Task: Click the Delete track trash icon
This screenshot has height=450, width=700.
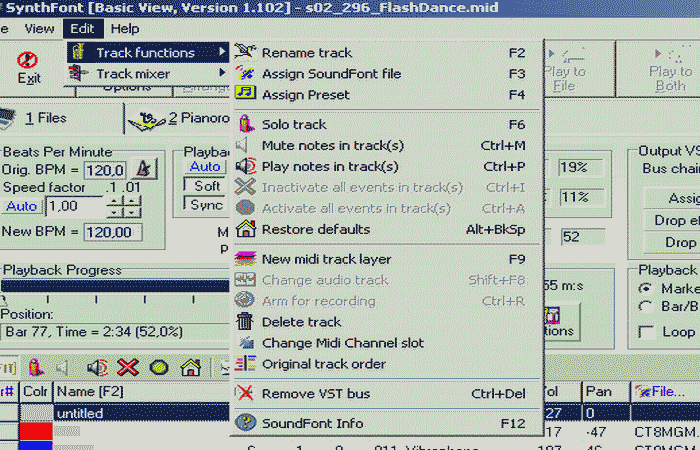Action: click(245, 322)
